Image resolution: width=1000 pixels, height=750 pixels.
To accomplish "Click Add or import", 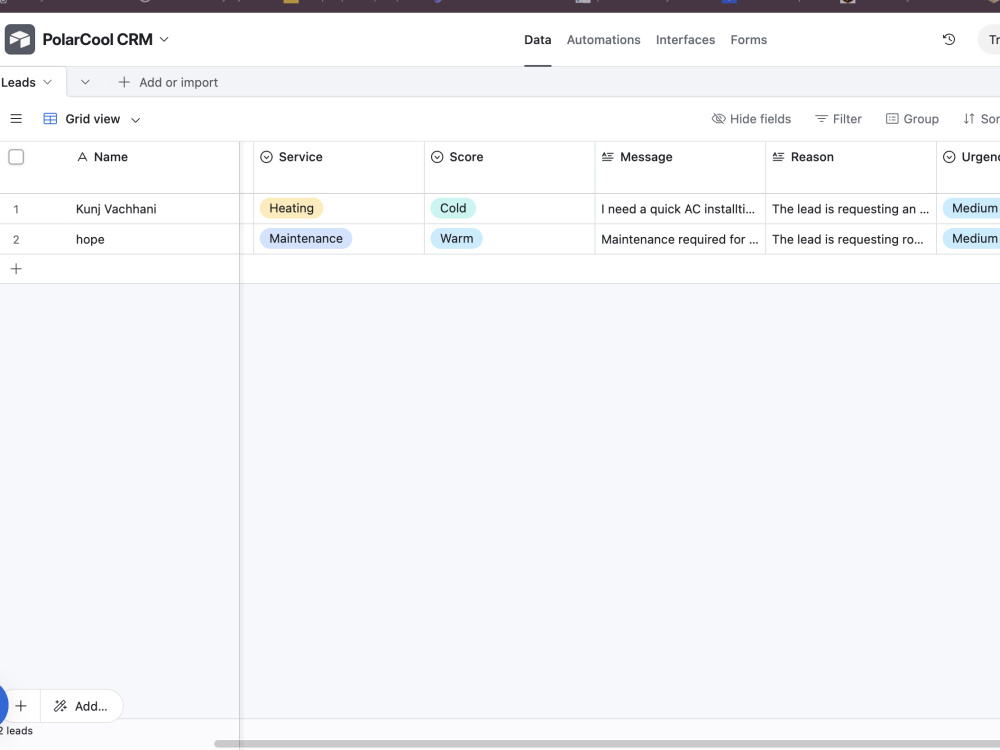I will (168, 82).
